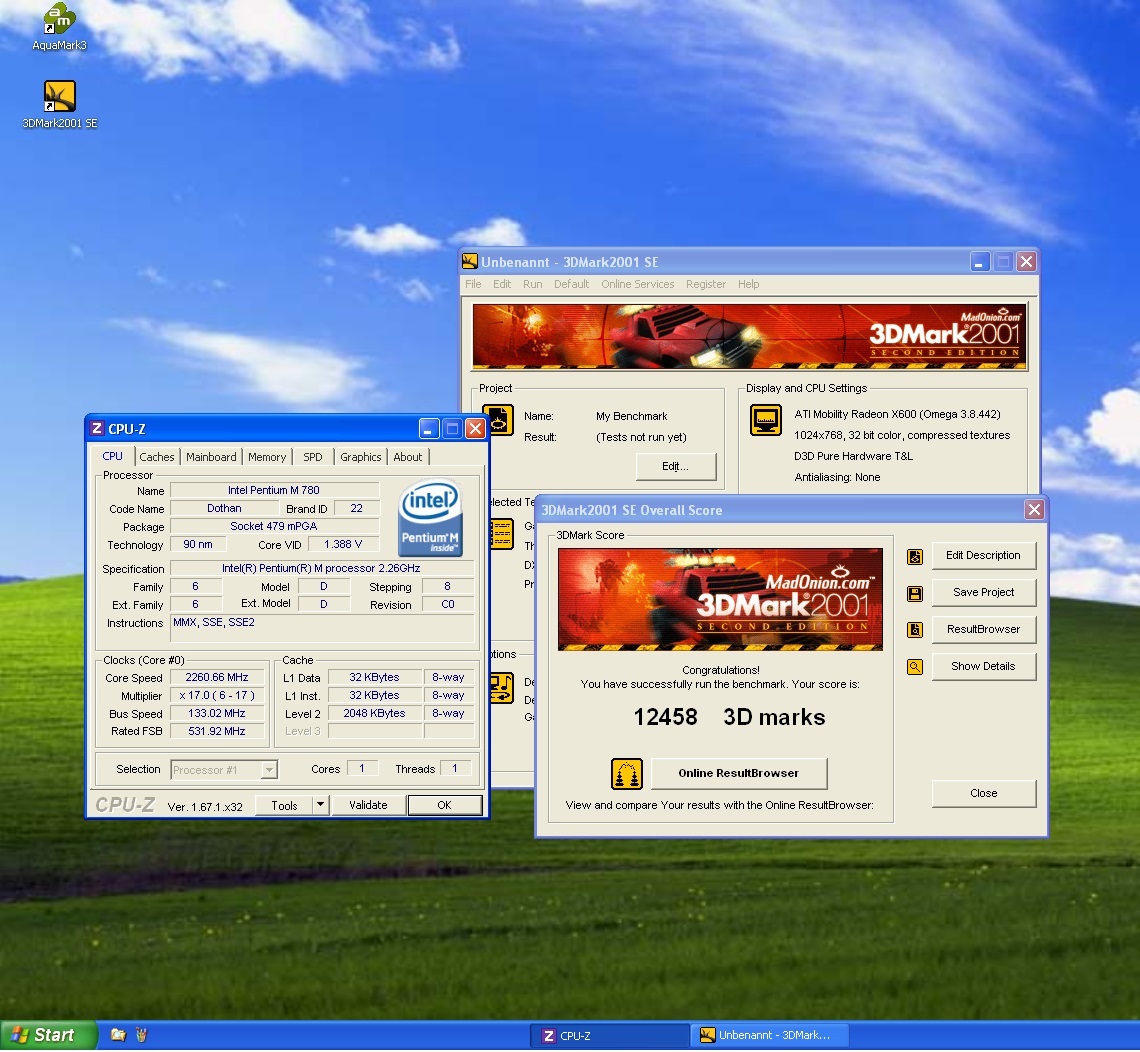
Task: Click the Save Project button
Action: (x=983, y=593)
